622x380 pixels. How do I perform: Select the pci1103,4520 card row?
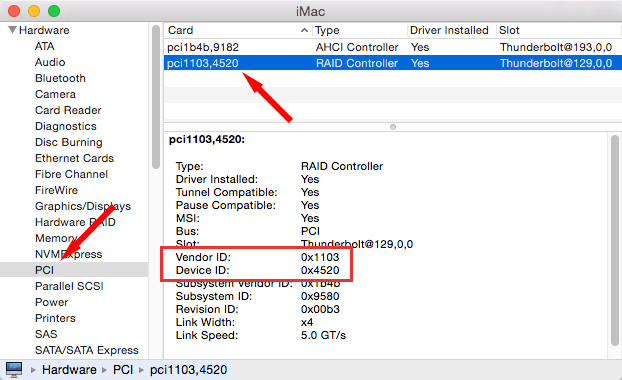coord(393,63)
